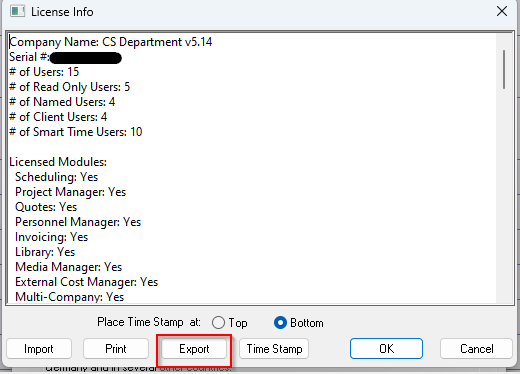Click the 'External Cost Manager: Yes' line
Image resolution: width=520 pixels, height=374 pixels.
(87, 282)
